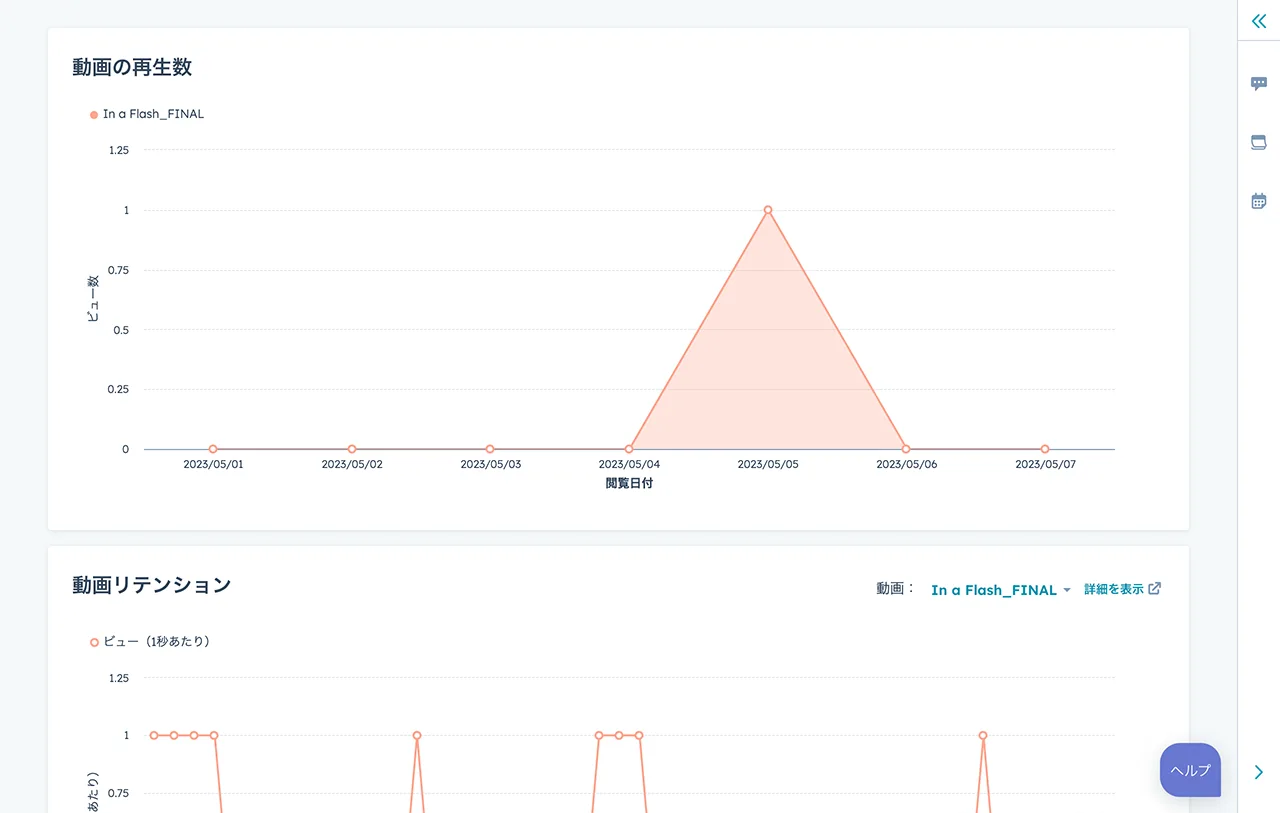Click the 動画の再生数 heading
Image resolution: width=1280 pixels, height=813 pixels.
point(132,67)
